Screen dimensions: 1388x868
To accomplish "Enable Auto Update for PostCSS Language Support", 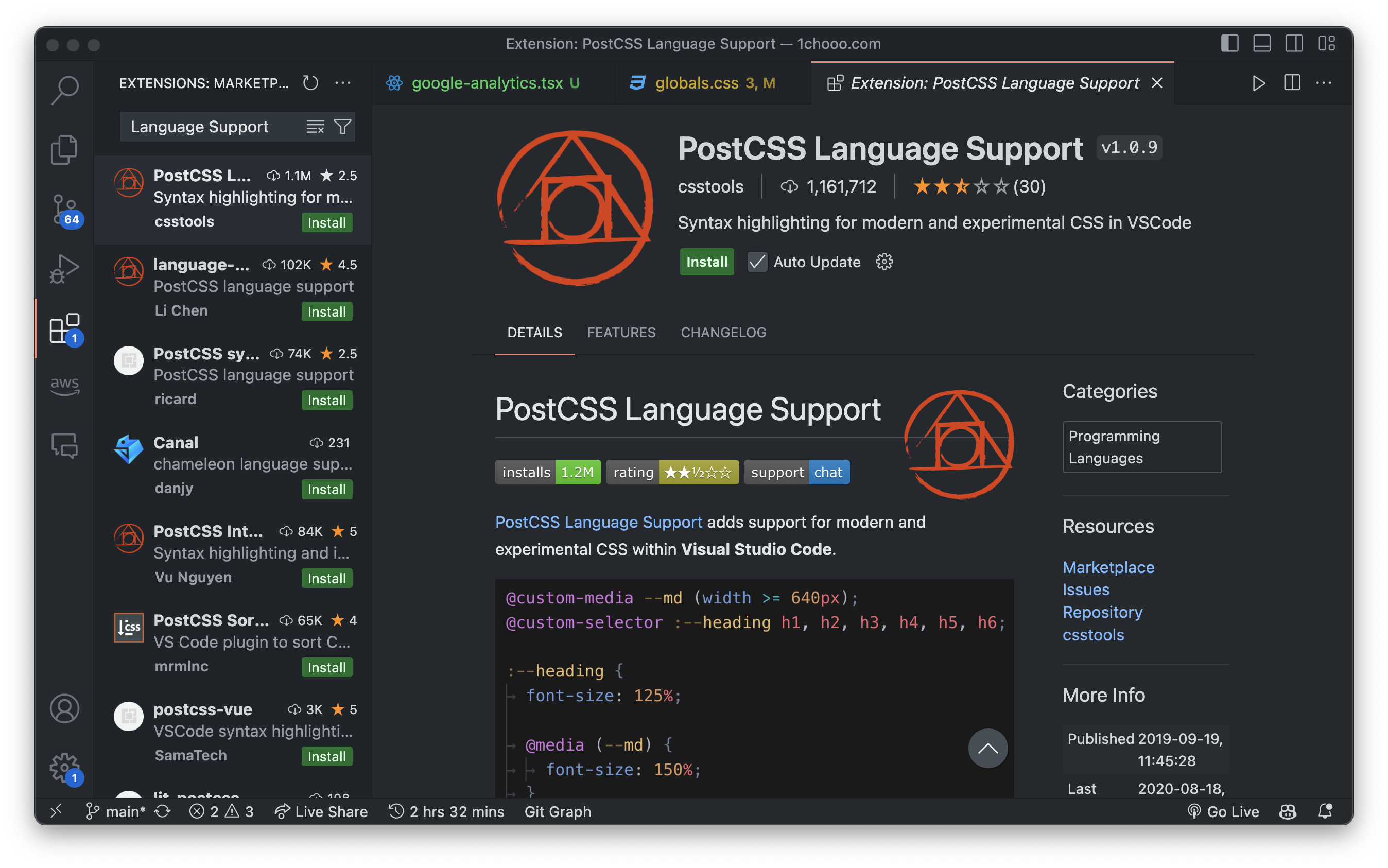I will point(757,262).
